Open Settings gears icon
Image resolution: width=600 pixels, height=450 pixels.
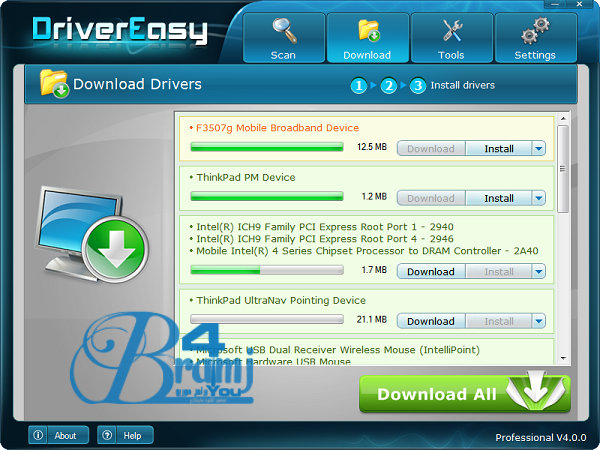pyautogui.click(x=535, y=38)
